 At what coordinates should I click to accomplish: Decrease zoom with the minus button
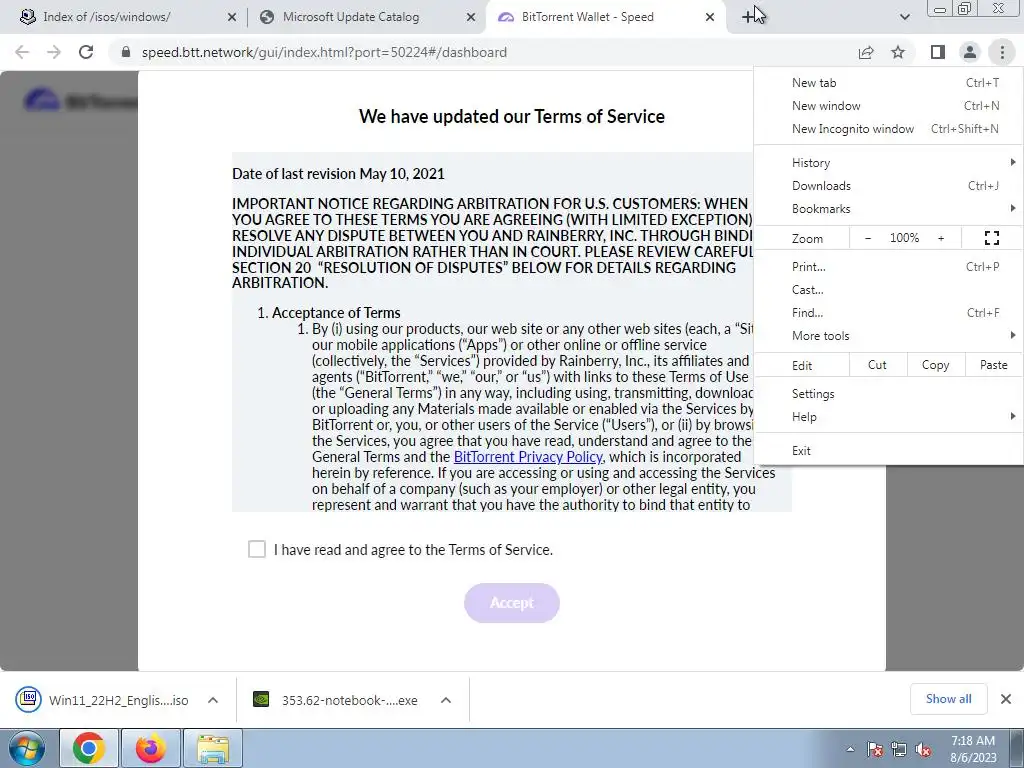(868, 238)
